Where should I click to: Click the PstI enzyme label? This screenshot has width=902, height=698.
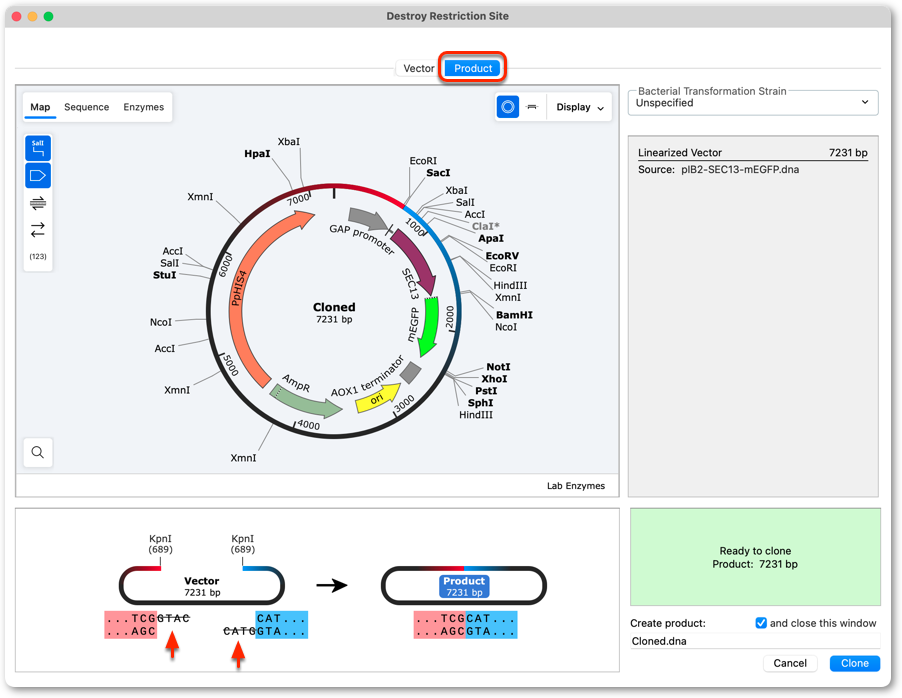click(486, 391)
